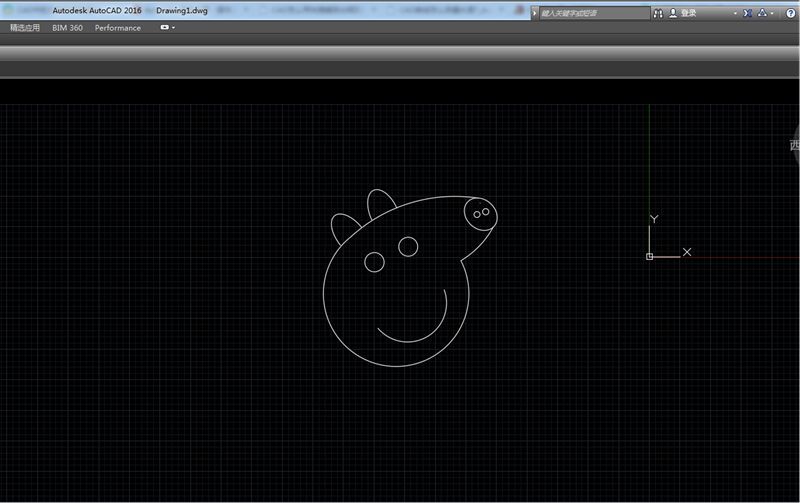Click the keyword search input field

coord(594,13)
